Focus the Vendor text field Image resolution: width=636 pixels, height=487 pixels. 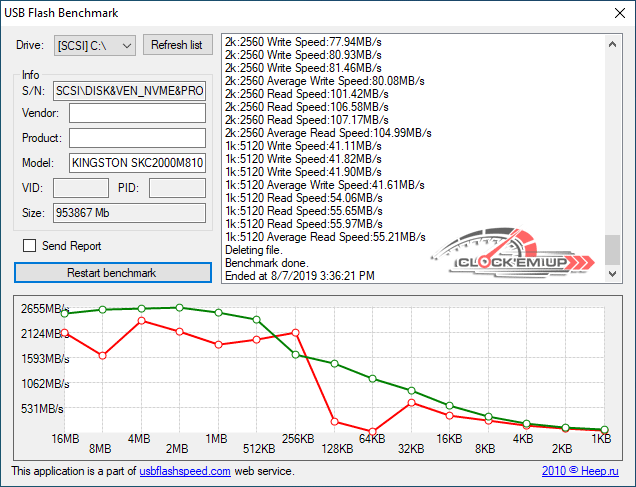coord(137,113)
